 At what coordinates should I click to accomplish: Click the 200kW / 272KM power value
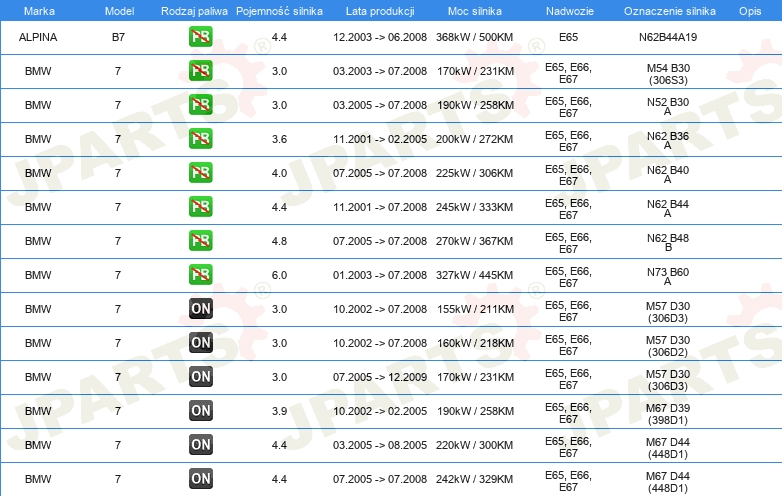click(474, 139)
